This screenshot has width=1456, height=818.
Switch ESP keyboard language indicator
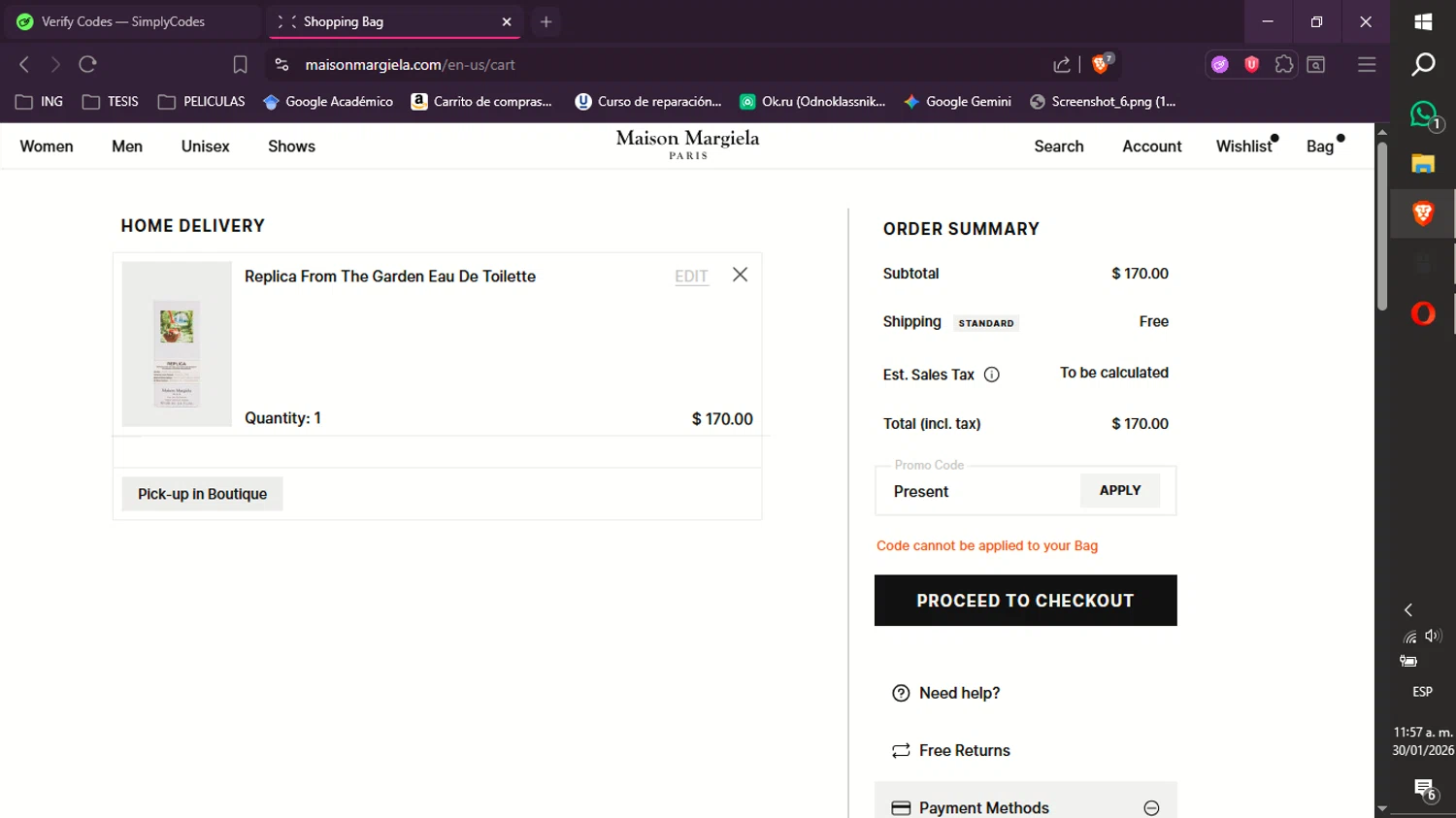pos(1423,692)
